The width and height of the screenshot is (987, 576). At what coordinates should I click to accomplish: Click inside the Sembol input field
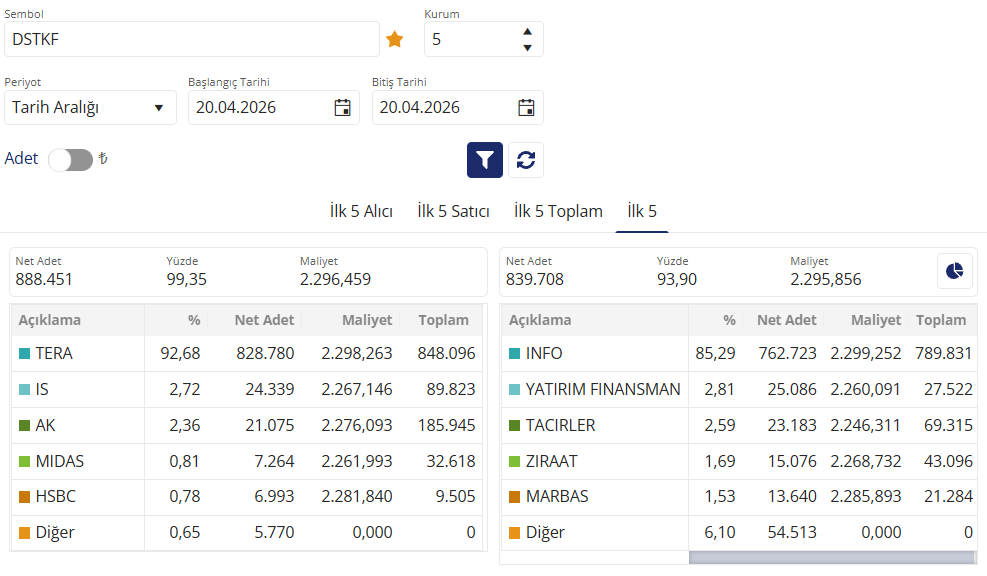coord(190,39)
